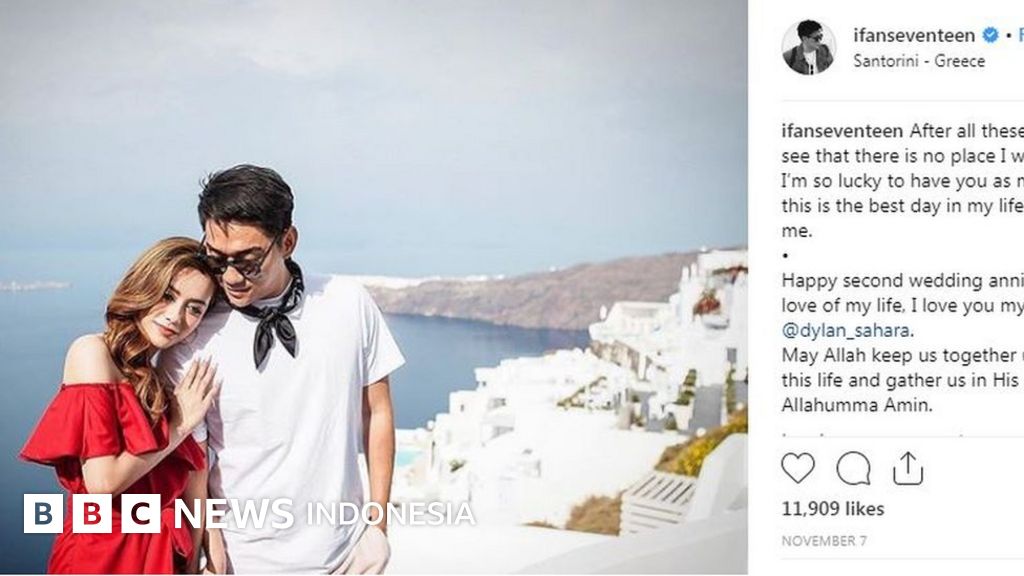View the 11,909 likes list
The width and height of the screenshot is (1024, 576).
(x=833, y=509)
